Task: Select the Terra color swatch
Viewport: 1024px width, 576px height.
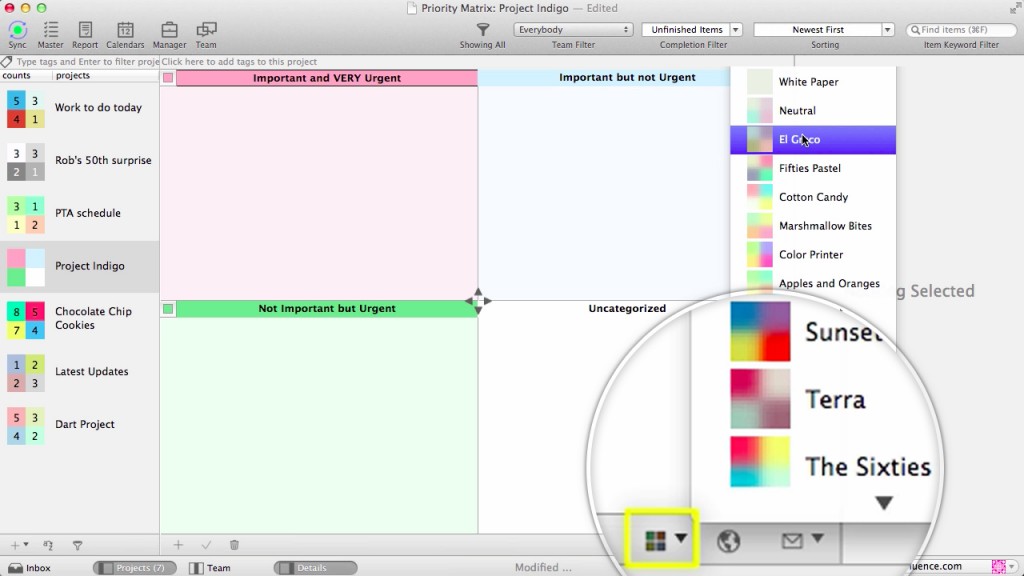Action: (760, 399)
